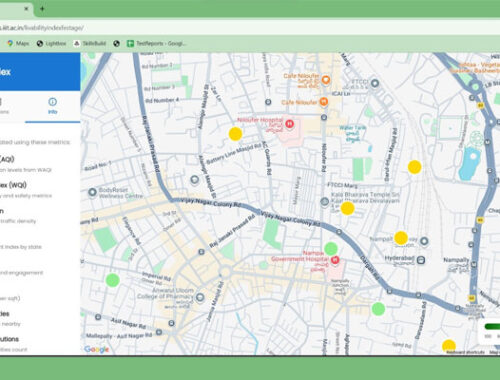The image size is (500, 380).
Task: Click the Google logo on map
Action: (97, 349)
